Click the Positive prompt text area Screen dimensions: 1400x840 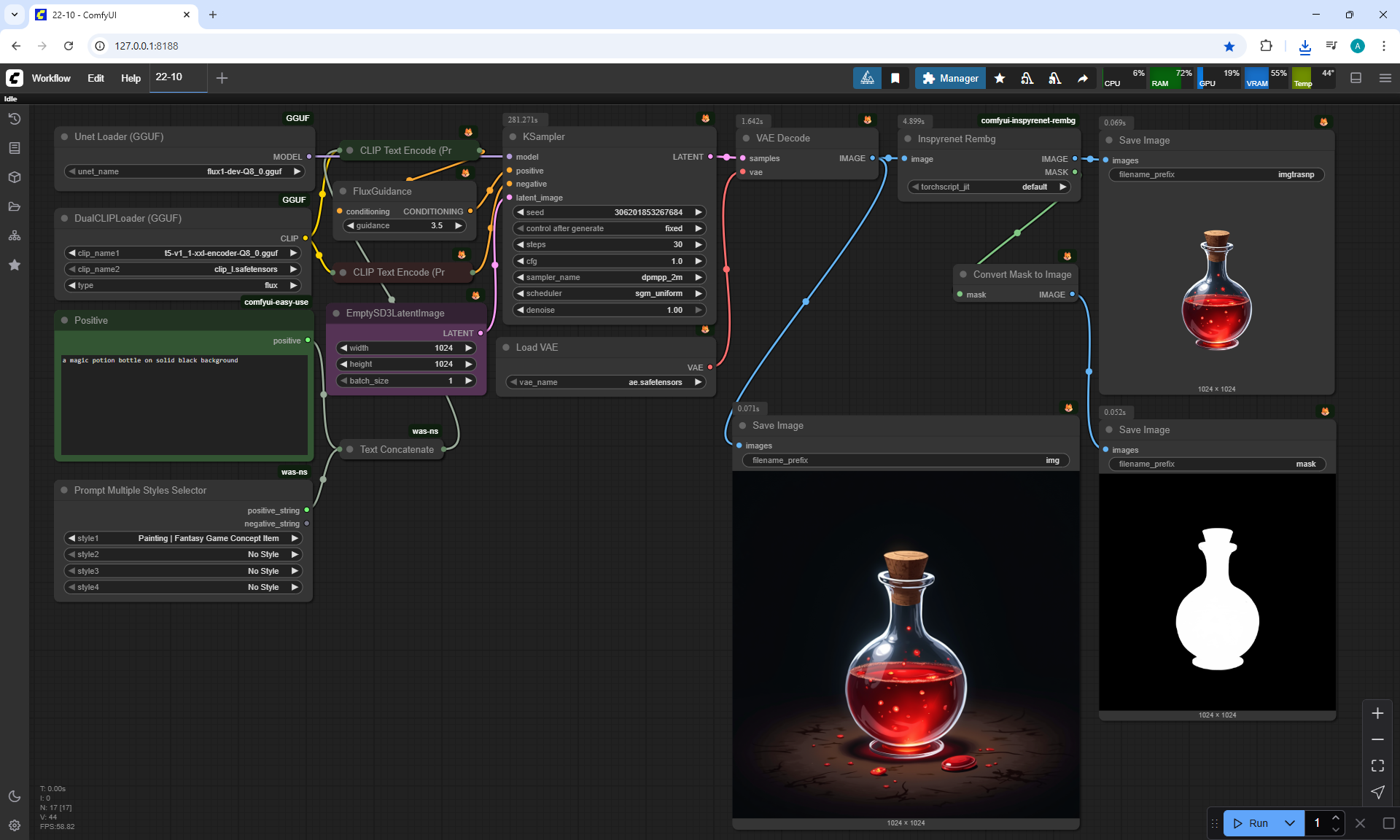point(184,405)
